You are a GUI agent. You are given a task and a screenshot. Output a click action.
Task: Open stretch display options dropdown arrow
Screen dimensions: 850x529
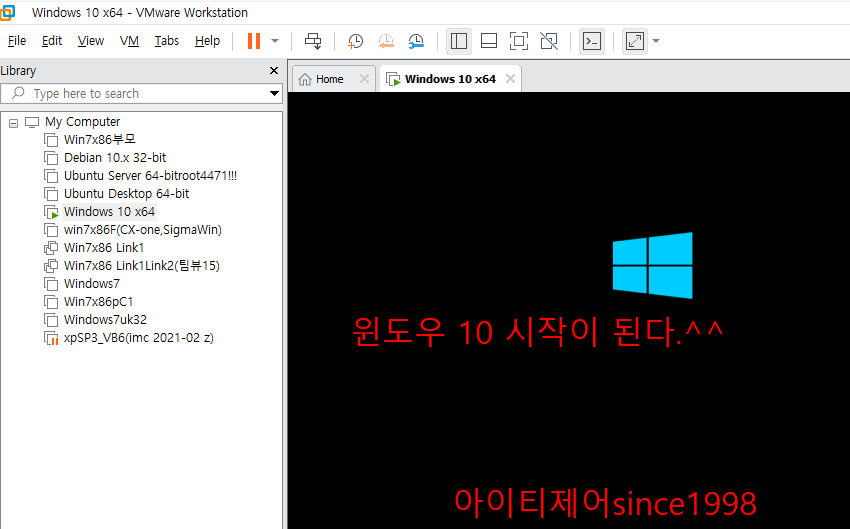(x=656, y=41)
